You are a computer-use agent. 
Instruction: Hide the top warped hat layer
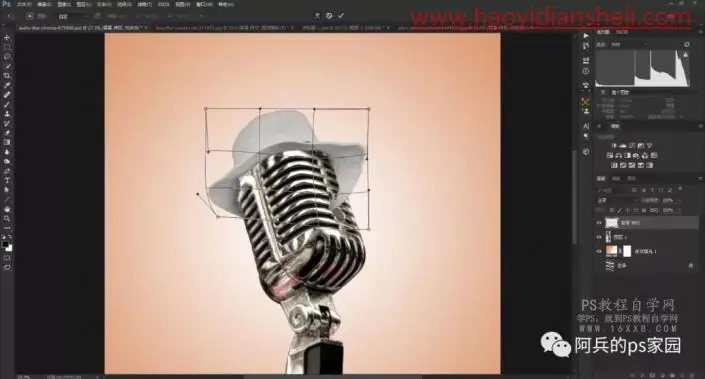[x=599, y=223]
